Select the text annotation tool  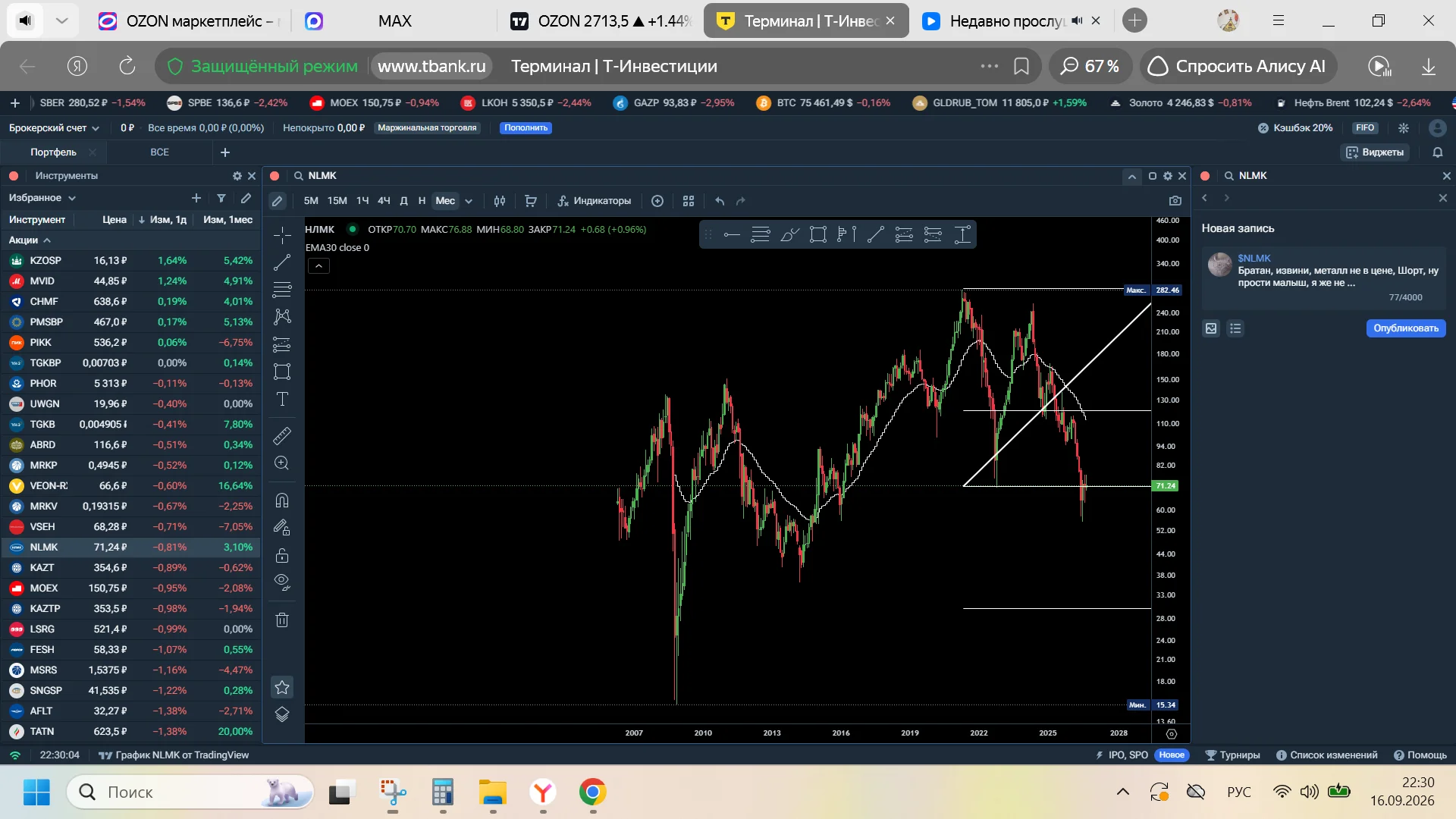282,399
